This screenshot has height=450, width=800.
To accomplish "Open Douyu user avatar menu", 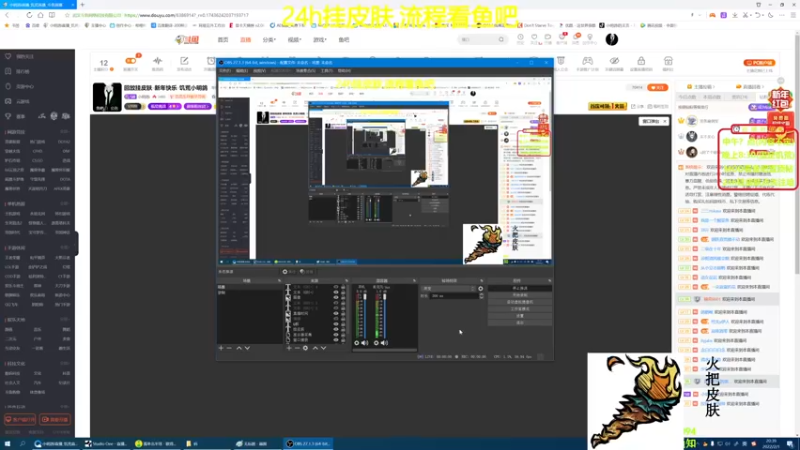I will click(612, 39).
